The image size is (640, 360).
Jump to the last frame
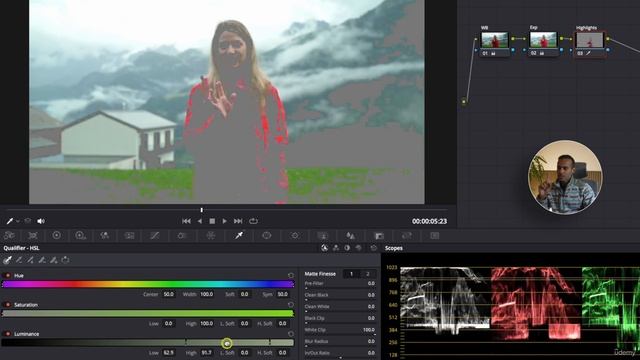[x=238, y=221]
